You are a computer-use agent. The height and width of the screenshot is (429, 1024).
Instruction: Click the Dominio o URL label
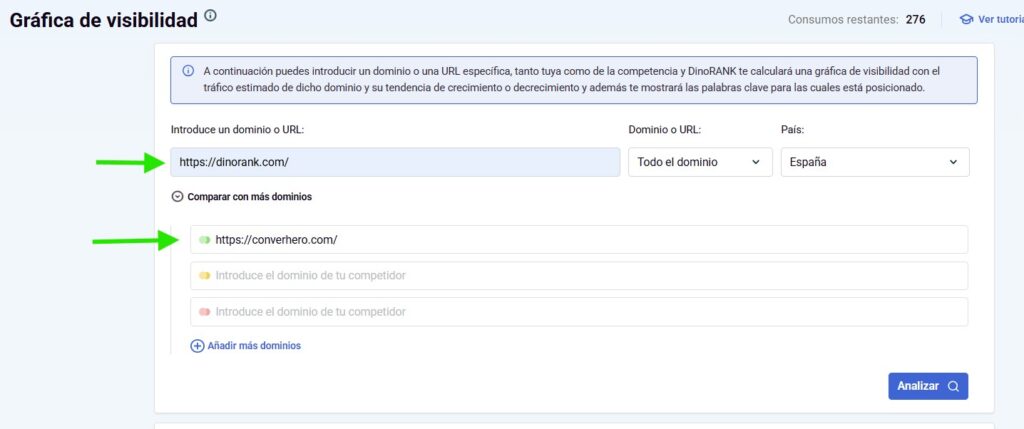[x=664, y=129]
